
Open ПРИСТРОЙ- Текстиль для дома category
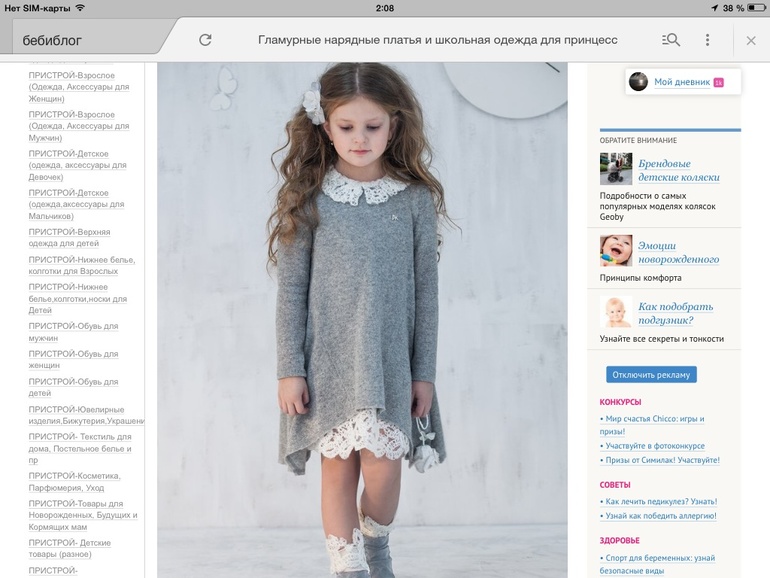(80, 448)
